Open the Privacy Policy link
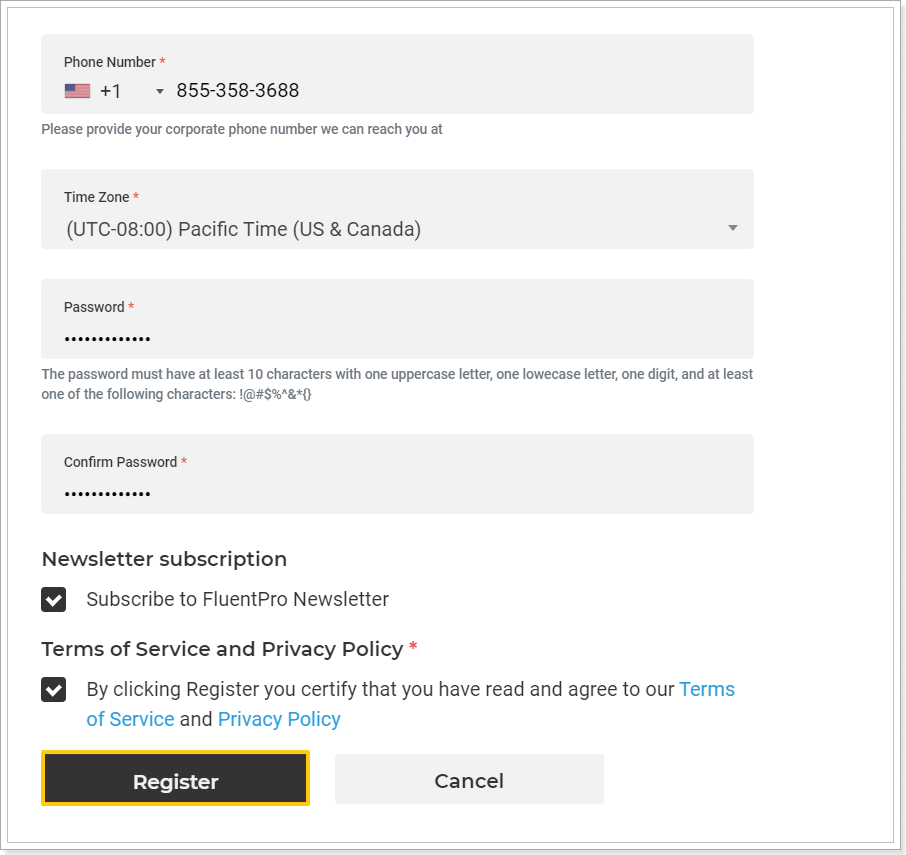 tap(279, 719)
